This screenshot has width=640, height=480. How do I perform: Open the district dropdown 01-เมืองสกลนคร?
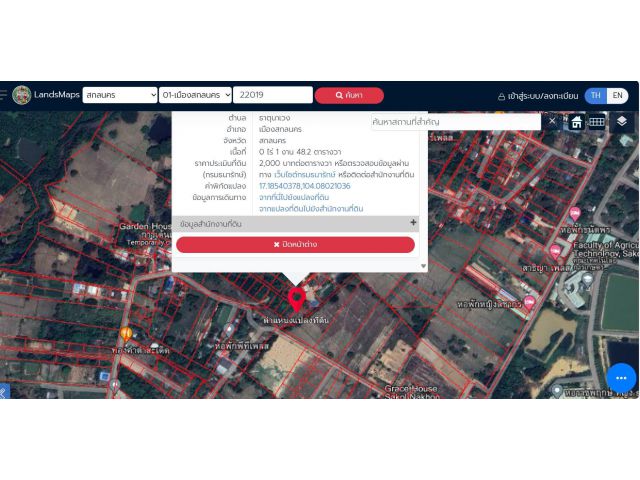[x=195, y=95]
